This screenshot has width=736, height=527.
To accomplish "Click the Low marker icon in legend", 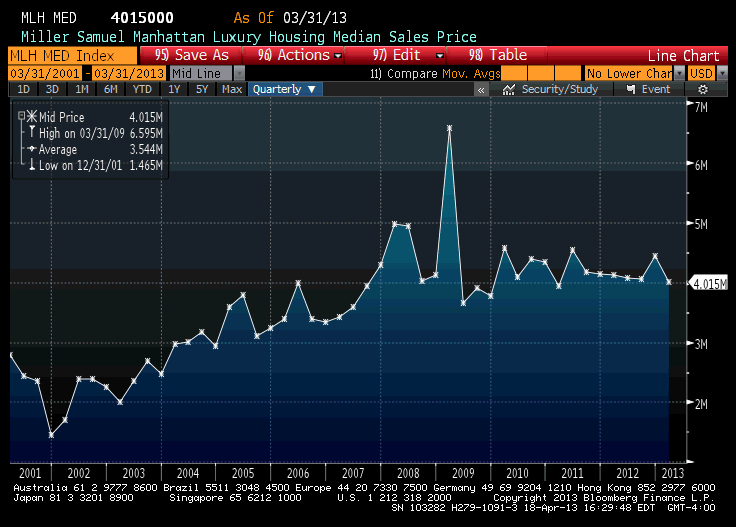I will click(x=31, y=165).
